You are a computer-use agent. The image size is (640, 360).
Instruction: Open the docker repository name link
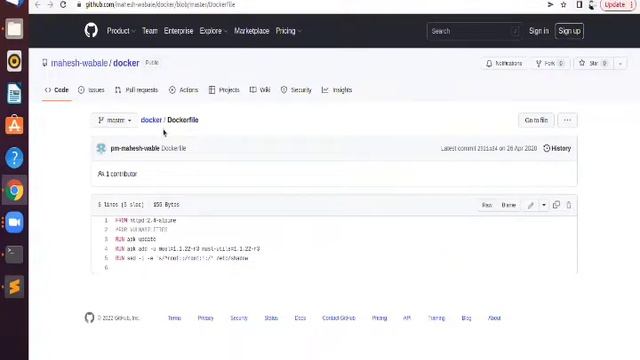point(126,63)
